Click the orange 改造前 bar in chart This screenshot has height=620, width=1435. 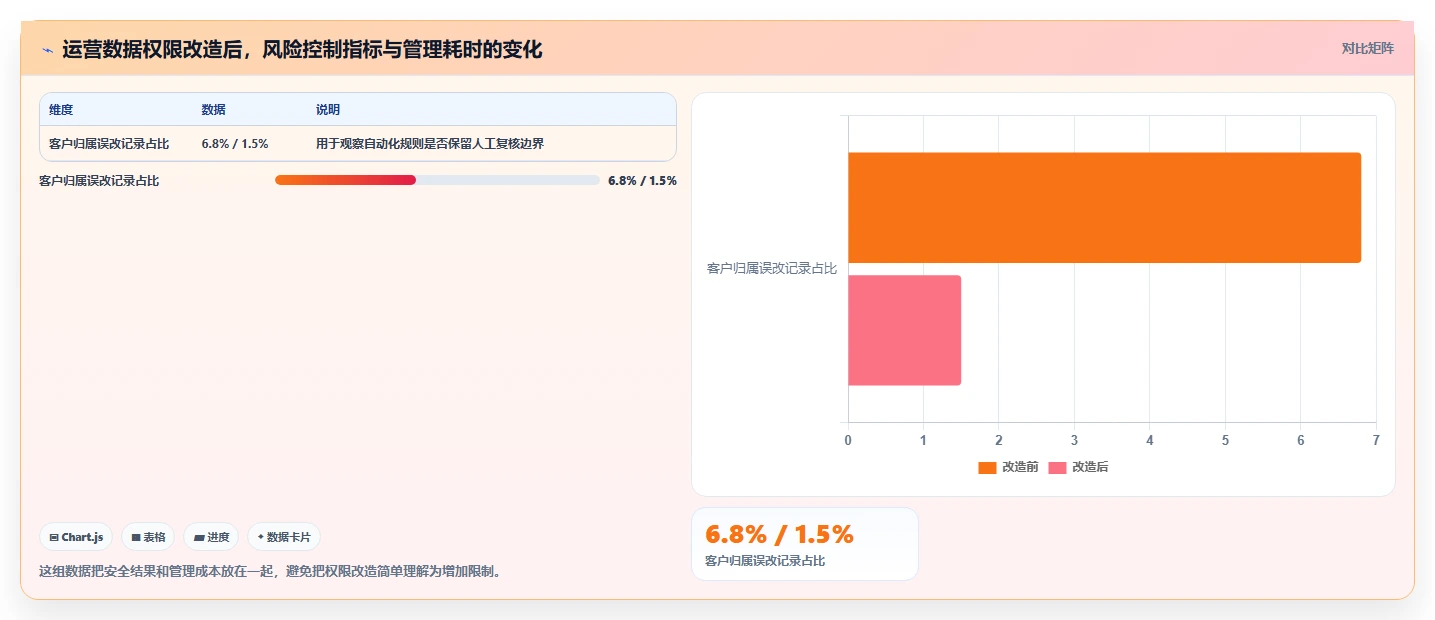[1104, 207]
